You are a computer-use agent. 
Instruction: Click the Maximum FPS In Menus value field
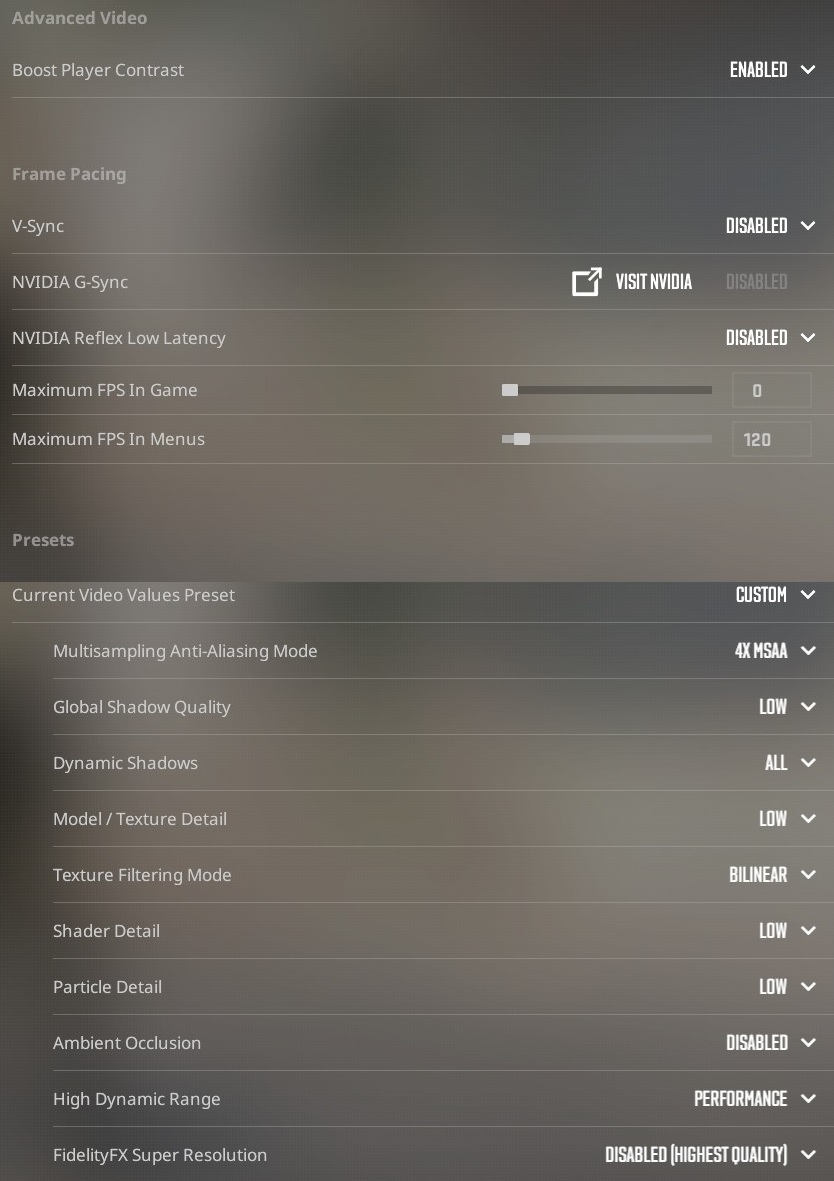(x=771, y=439)
